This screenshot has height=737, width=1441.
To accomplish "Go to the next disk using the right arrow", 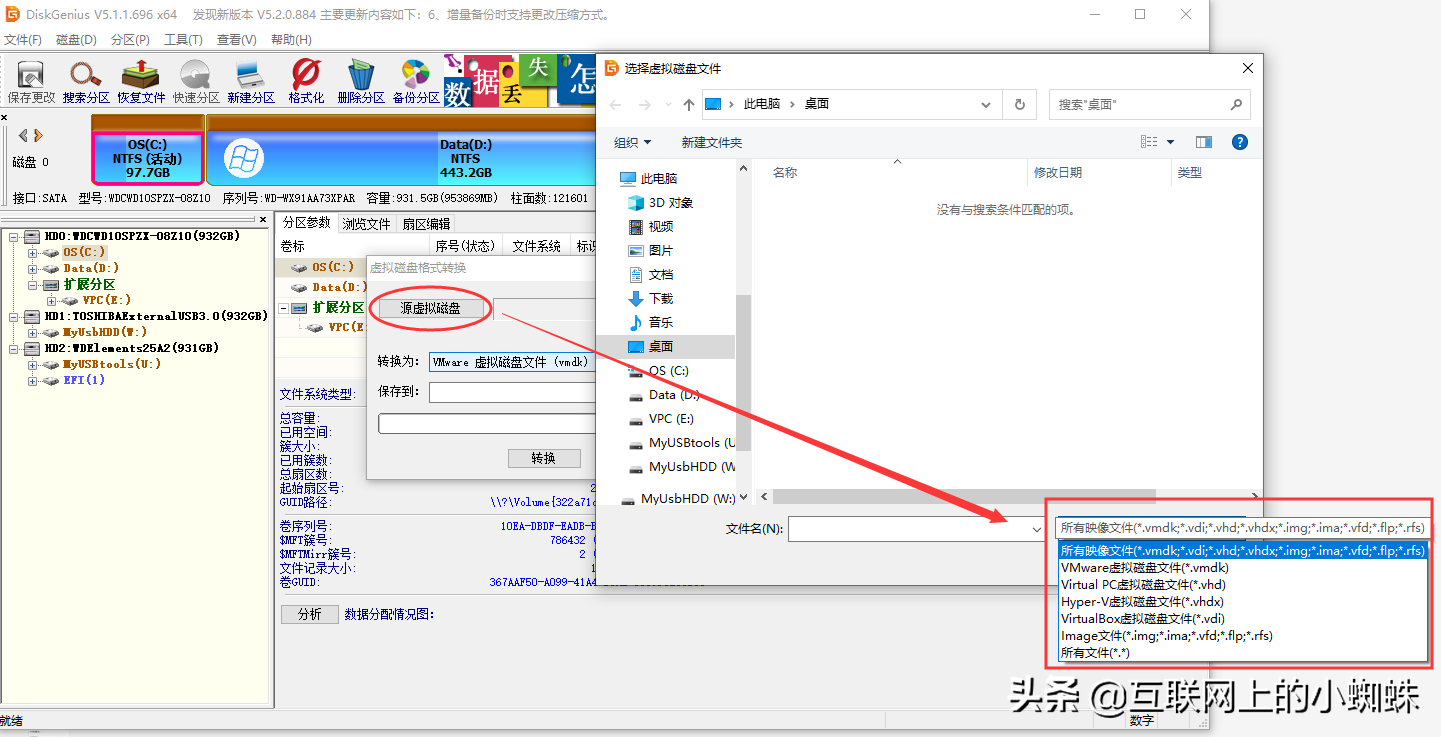I will click(x=38, y=135).
